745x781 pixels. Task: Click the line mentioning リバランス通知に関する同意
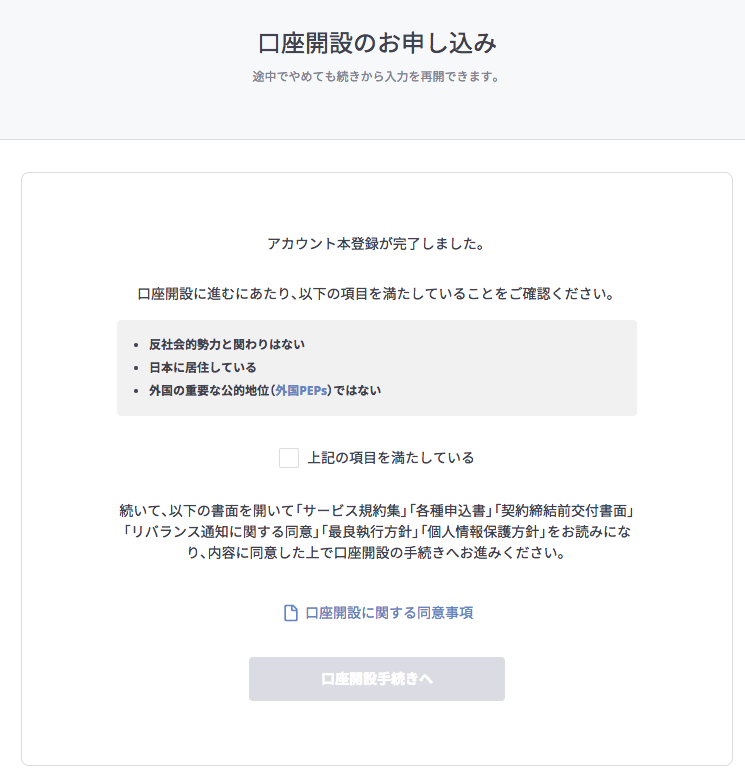(376, 532)
